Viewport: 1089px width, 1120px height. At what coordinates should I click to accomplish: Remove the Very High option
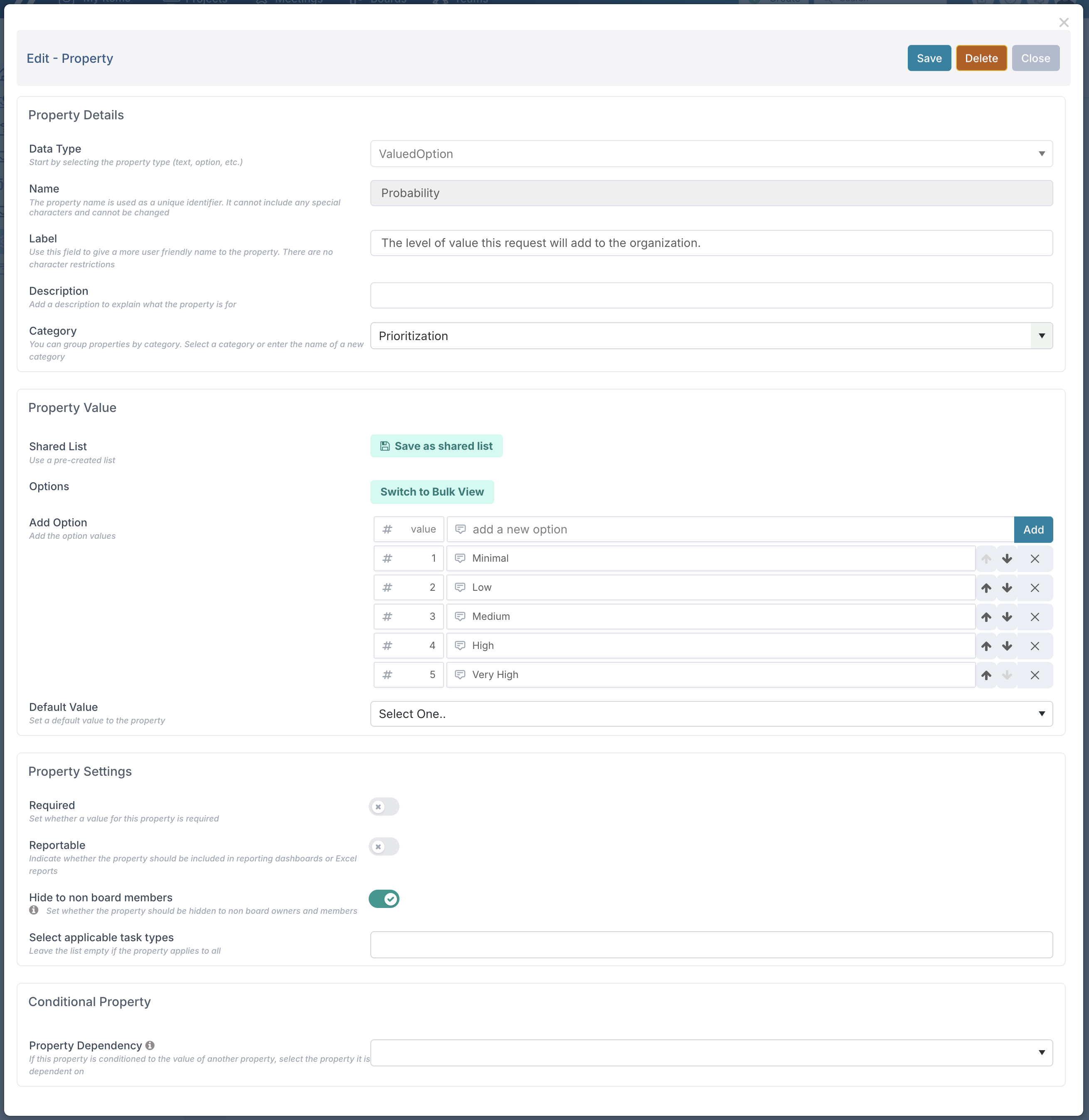pos(1035,675)
